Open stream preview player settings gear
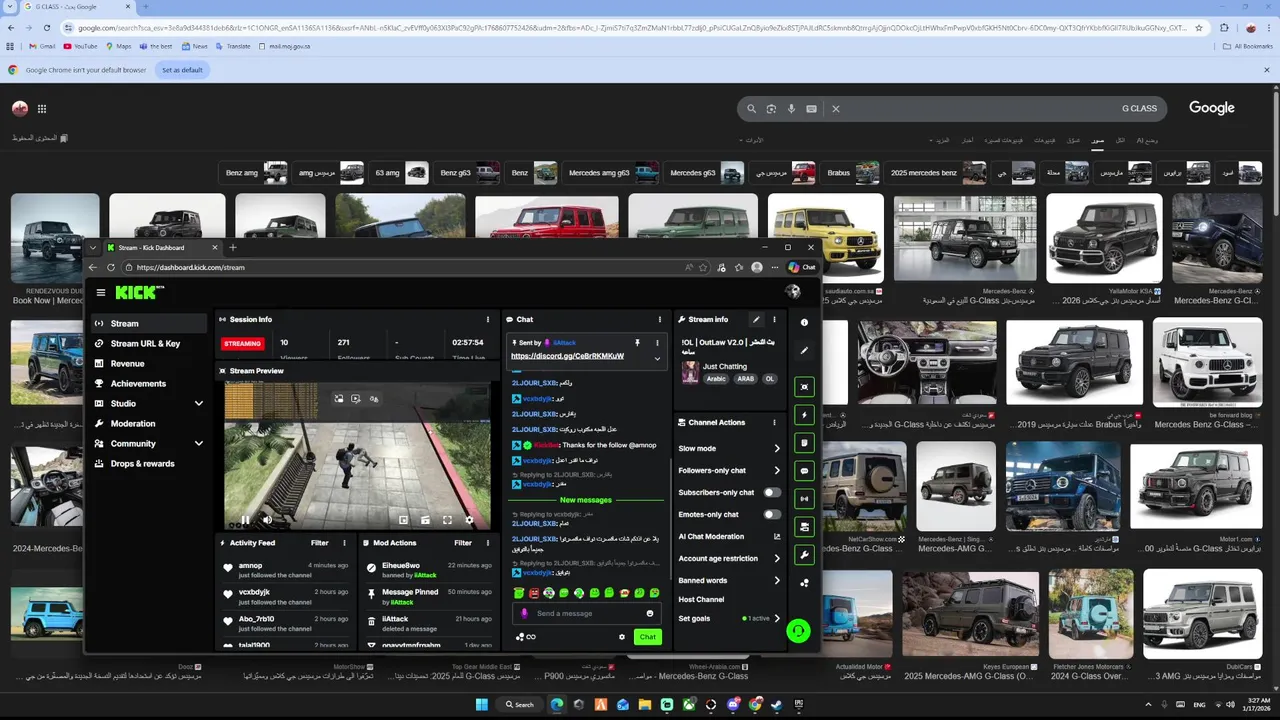The image size is (1280, 720). pos(469,520)
